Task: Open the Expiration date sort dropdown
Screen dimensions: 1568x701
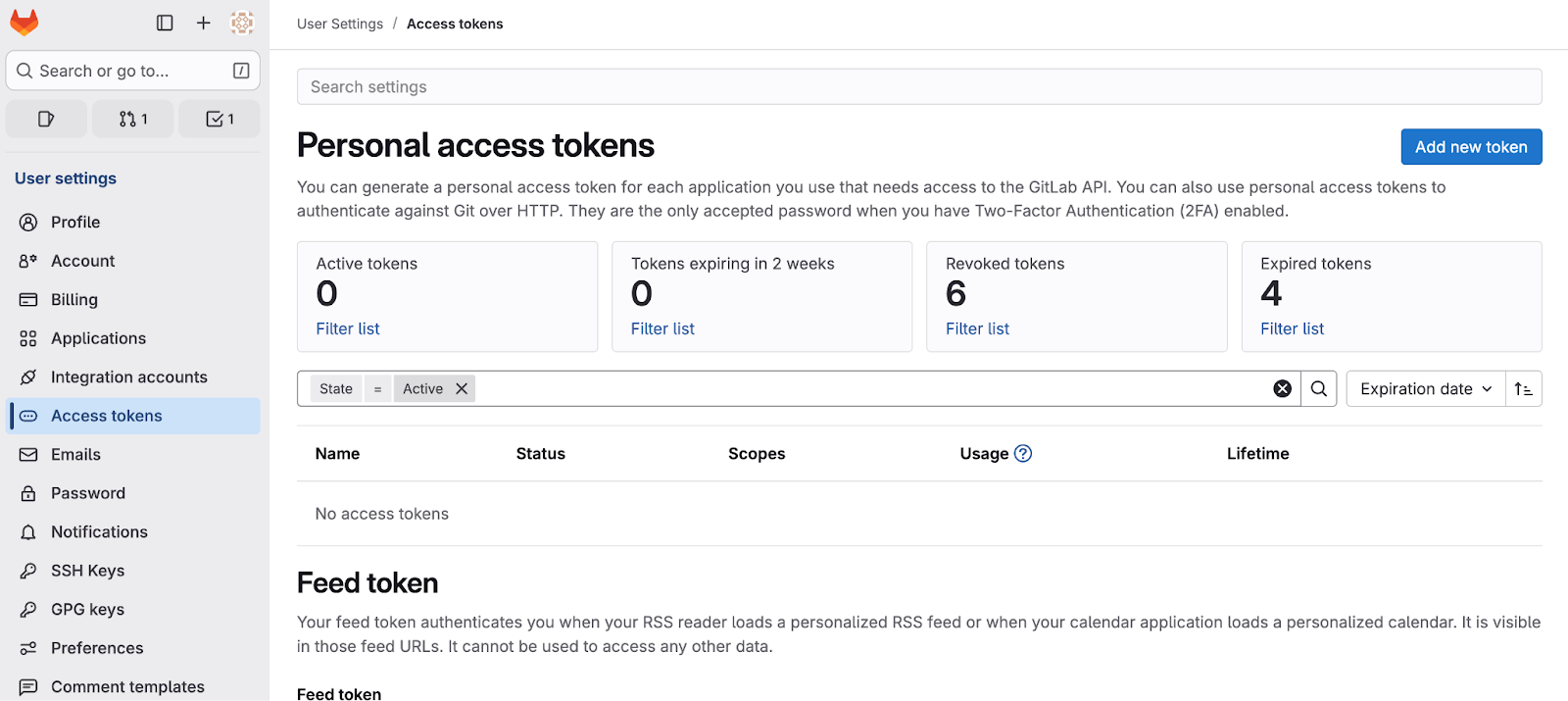Action: 1426,388
